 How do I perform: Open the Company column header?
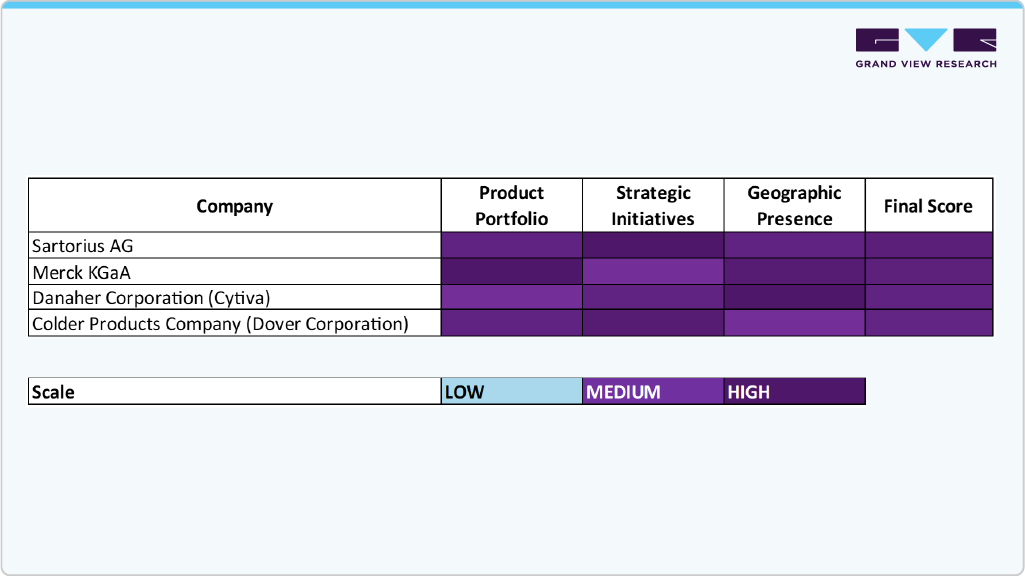coord(234,205)
